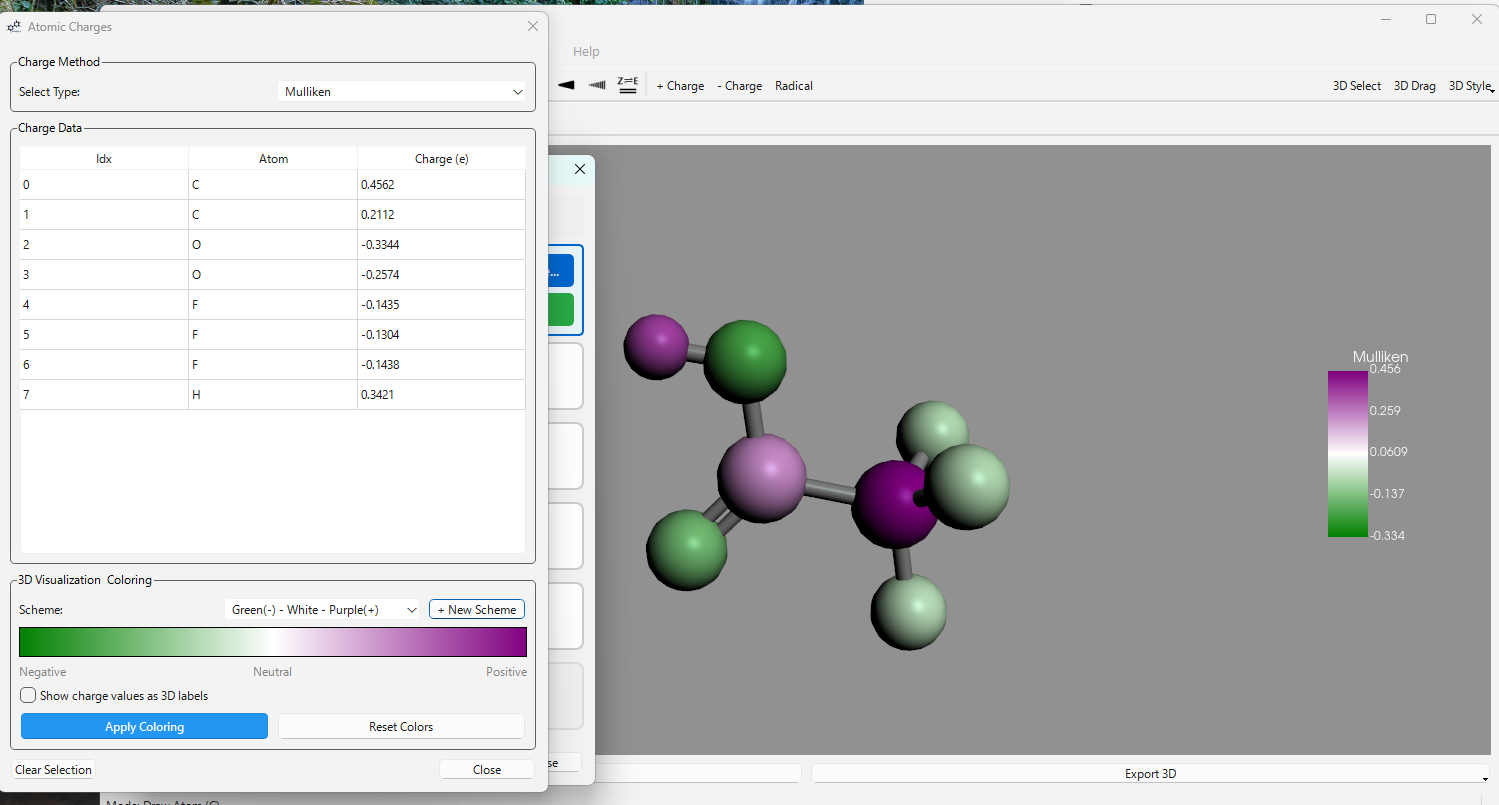
Task: Select the charge value 0.4562
Action: (441, 185)
